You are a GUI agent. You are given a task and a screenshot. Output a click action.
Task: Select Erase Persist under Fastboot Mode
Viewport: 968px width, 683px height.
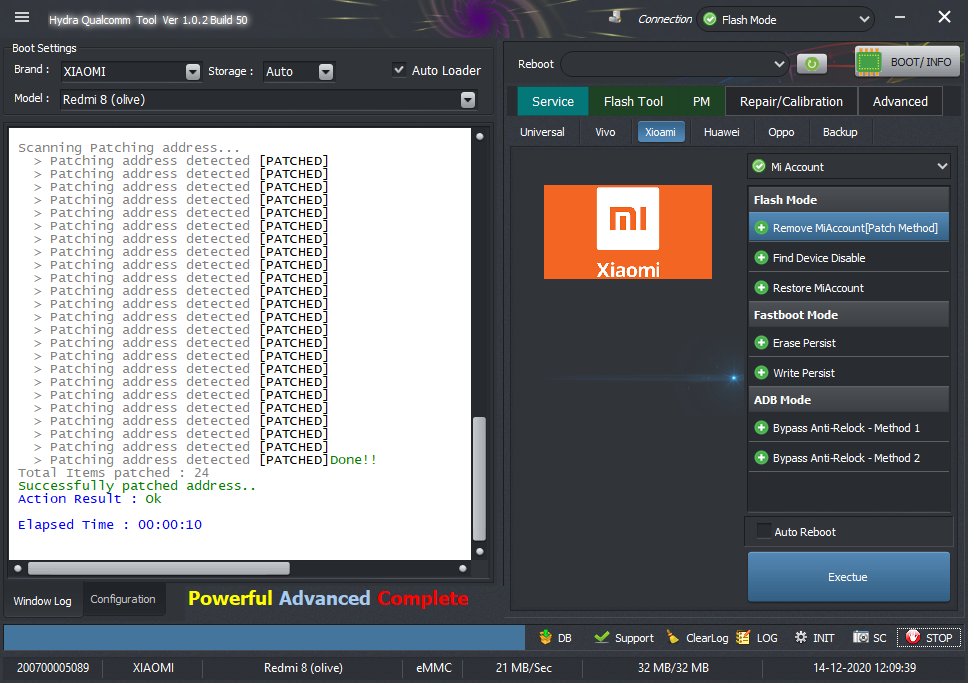tap(848, 343)
